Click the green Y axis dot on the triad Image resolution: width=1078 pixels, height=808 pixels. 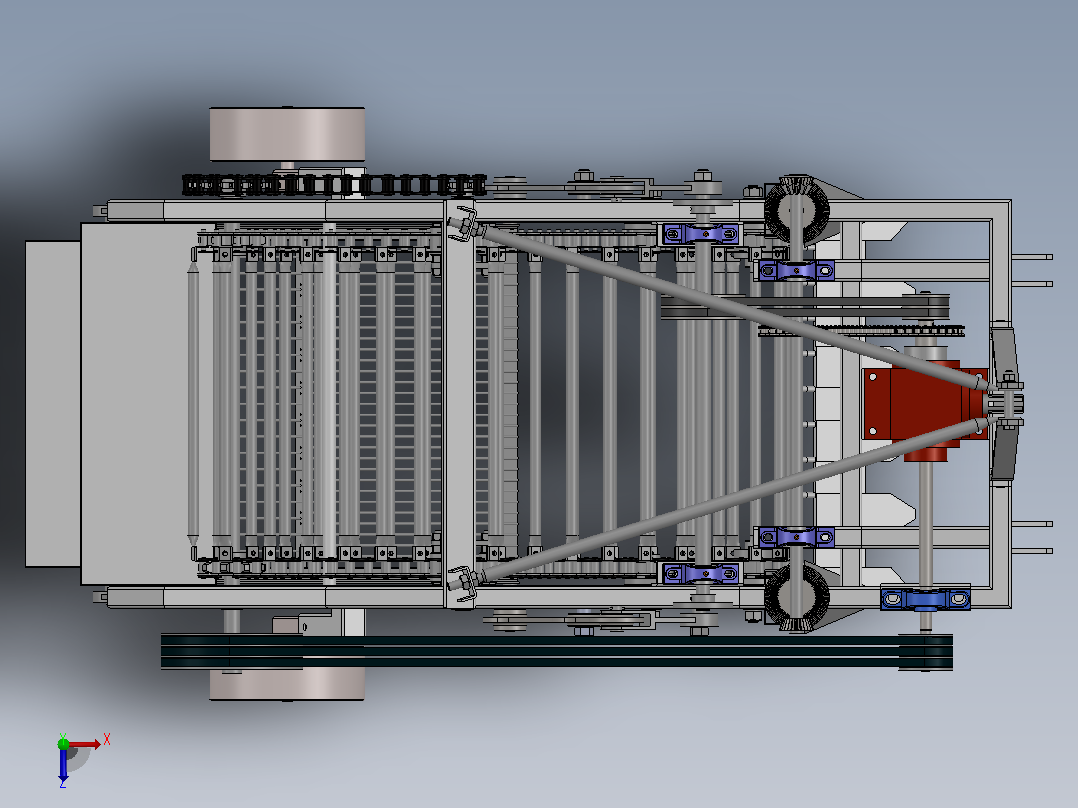[63, 743]
